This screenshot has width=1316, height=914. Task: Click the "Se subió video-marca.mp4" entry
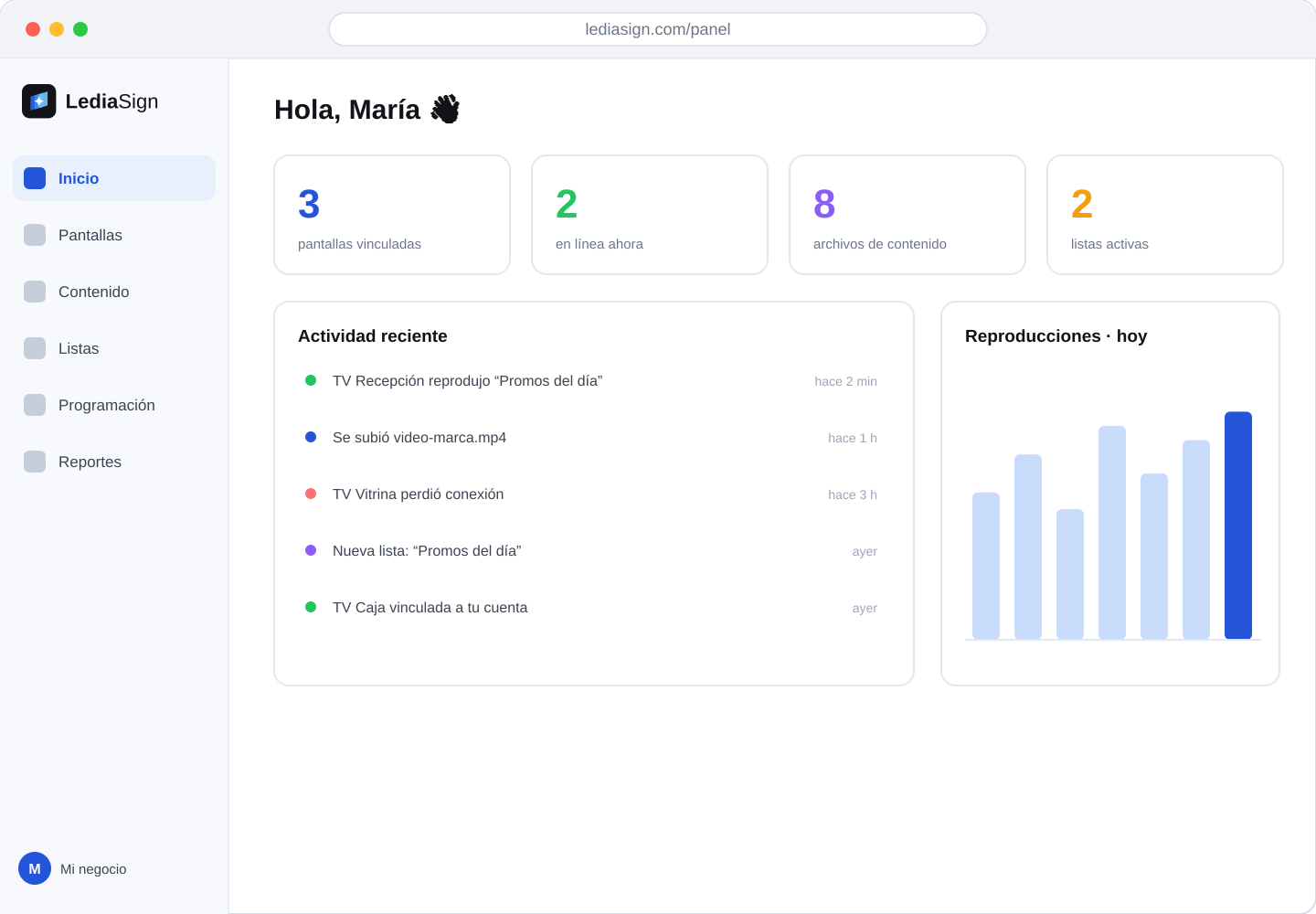(419, 438)
